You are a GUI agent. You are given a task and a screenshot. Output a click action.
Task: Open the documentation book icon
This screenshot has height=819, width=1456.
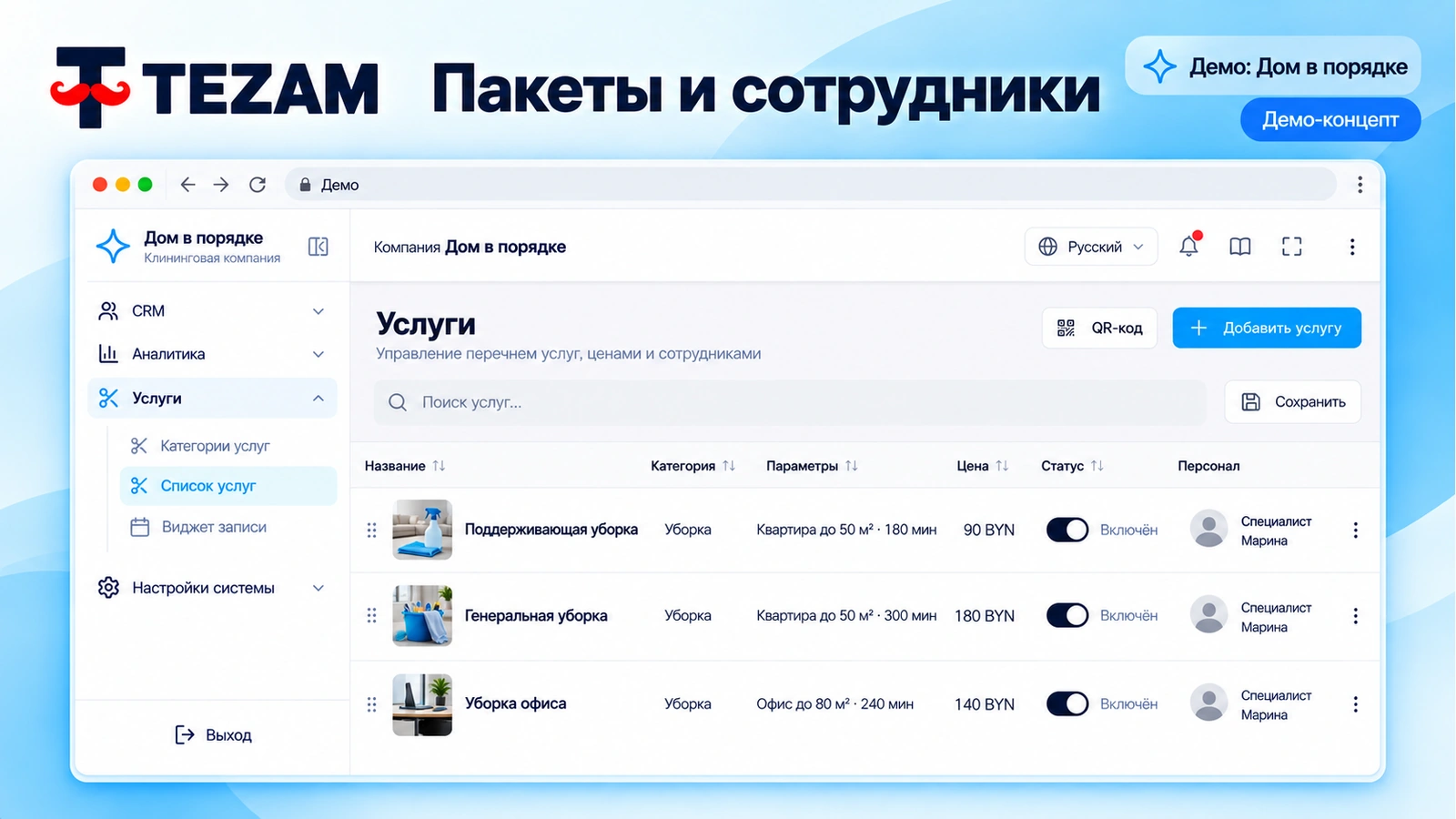coord(1239,247)
